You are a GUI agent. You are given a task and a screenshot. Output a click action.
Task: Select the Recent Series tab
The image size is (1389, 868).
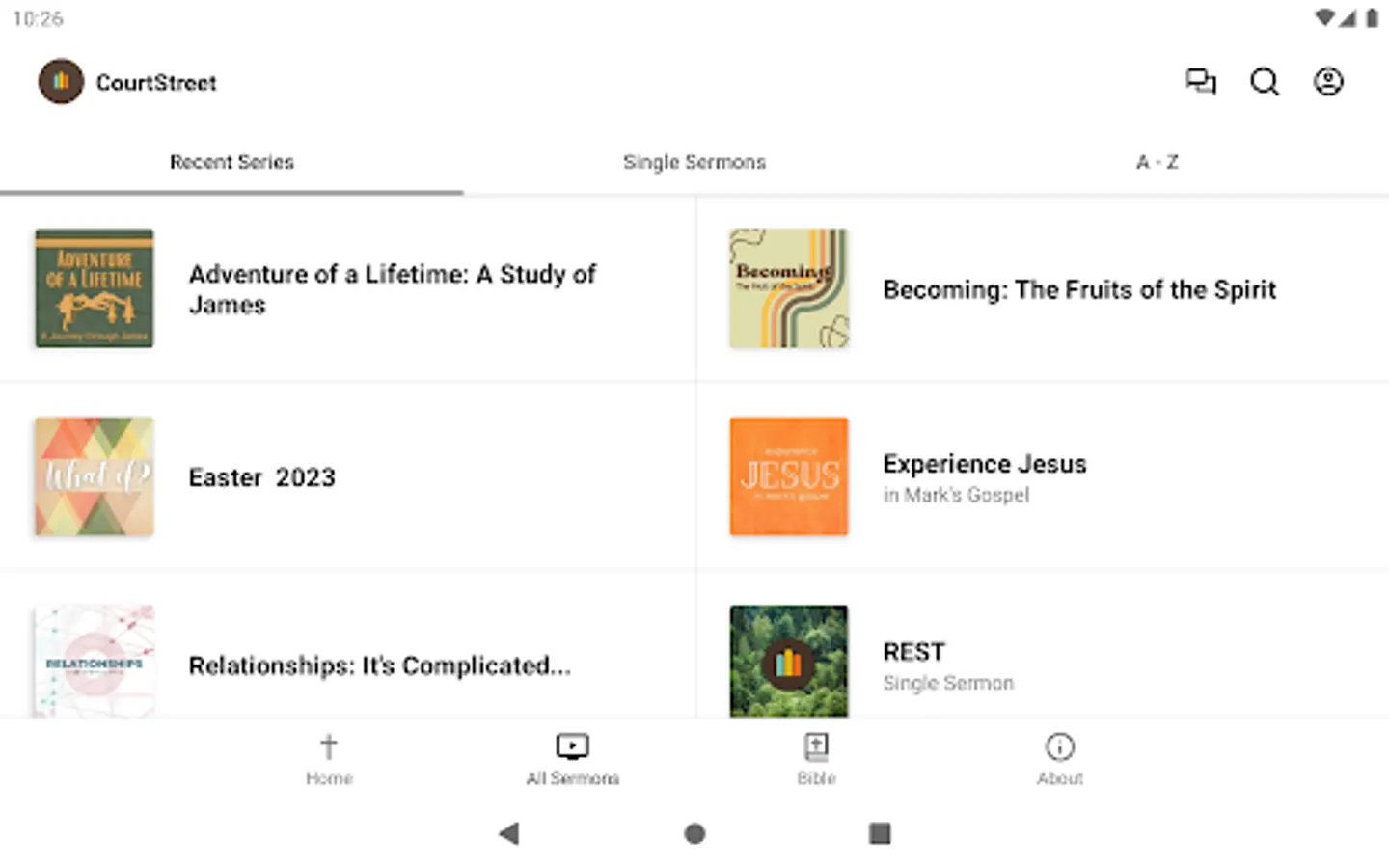point(231,162)
